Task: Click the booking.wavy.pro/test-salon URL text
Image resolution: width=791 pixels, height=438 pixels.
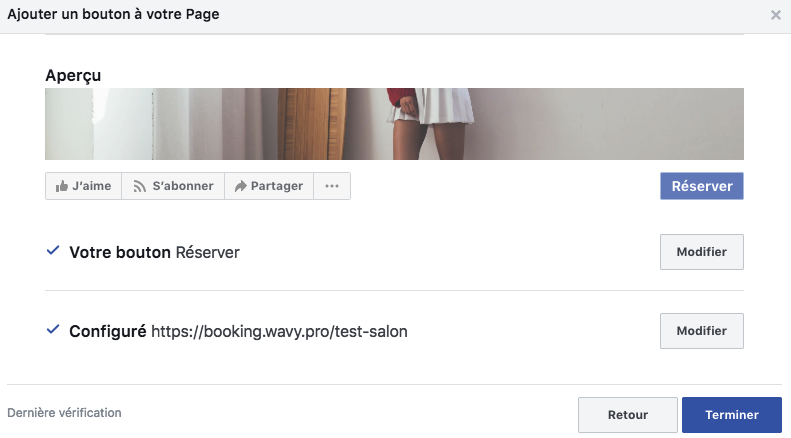Action: click(x=279, y=332)
